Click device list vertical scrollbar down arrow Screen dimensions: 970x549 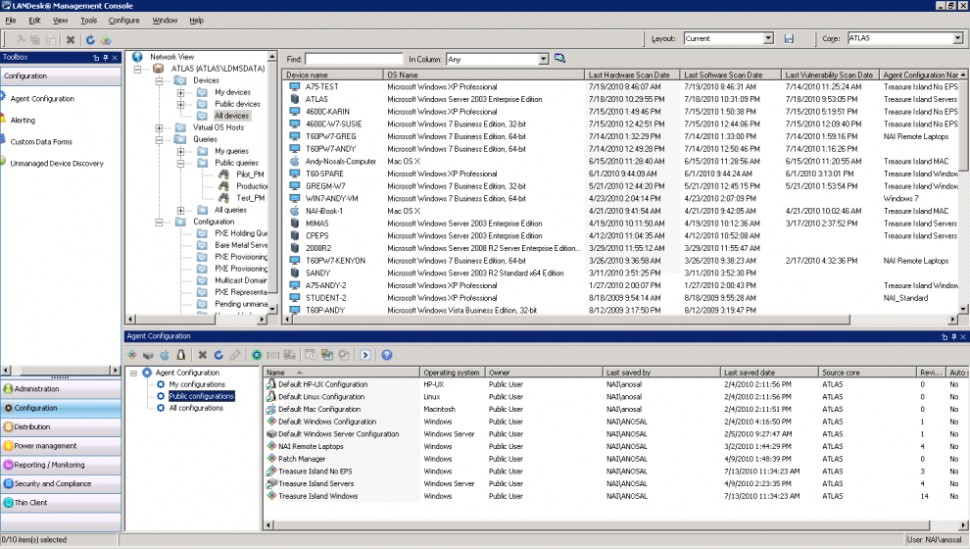963,309
